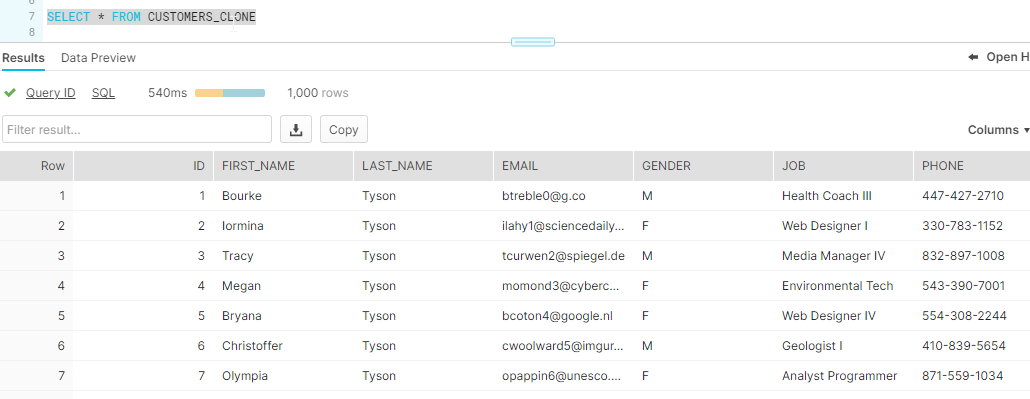Click the phone cell 554-308-2244
Viewport: 1030px width, 399px height.
click(x=964, y=316)
